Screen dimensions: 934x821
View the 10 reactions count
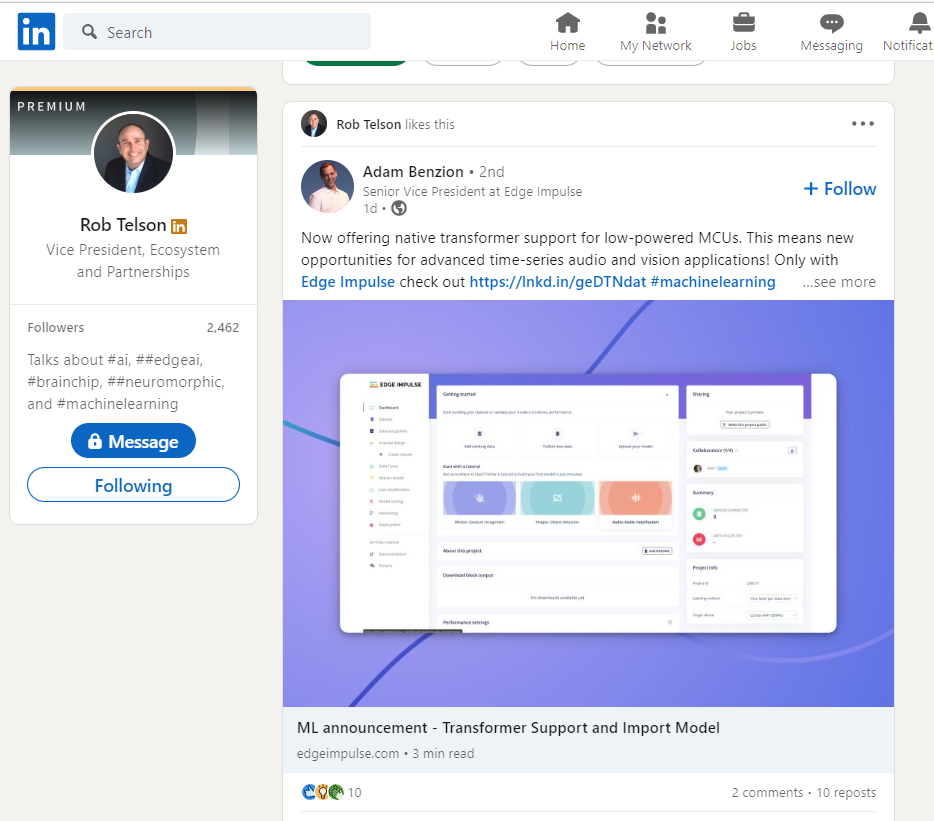pos(354,792)
